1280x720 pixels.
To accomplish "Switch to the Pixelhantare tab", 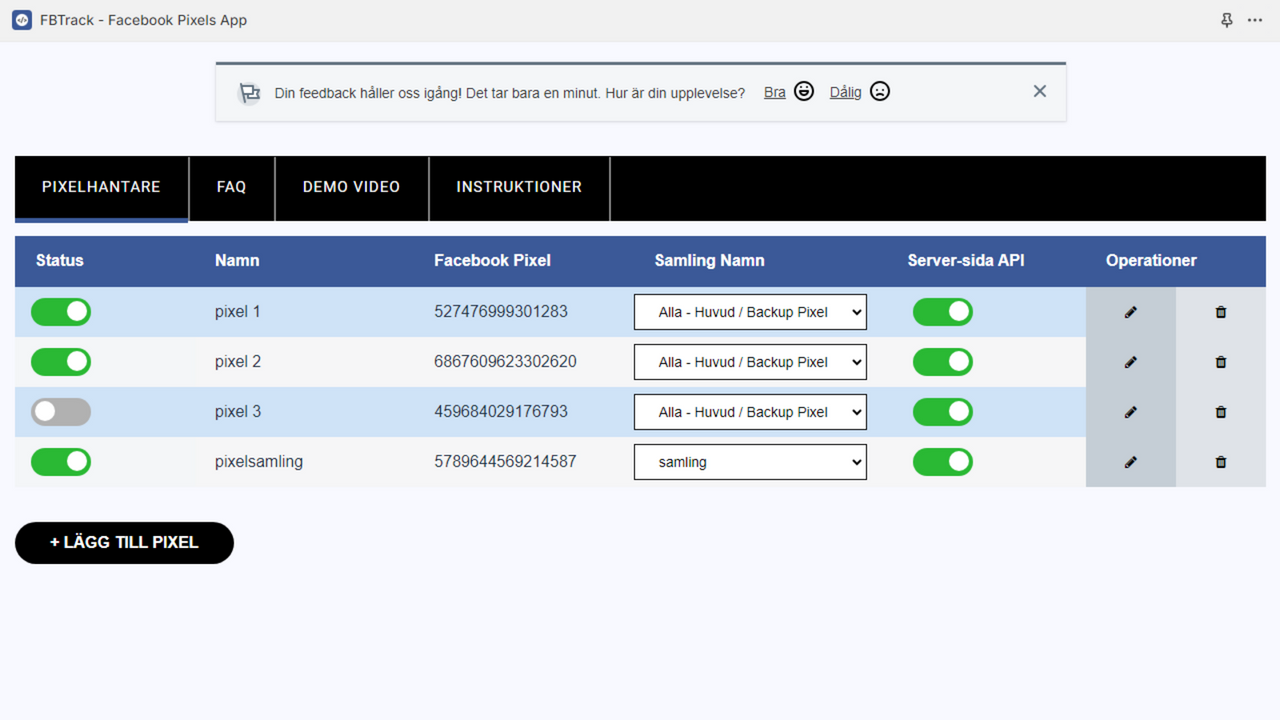I will 101,188.
